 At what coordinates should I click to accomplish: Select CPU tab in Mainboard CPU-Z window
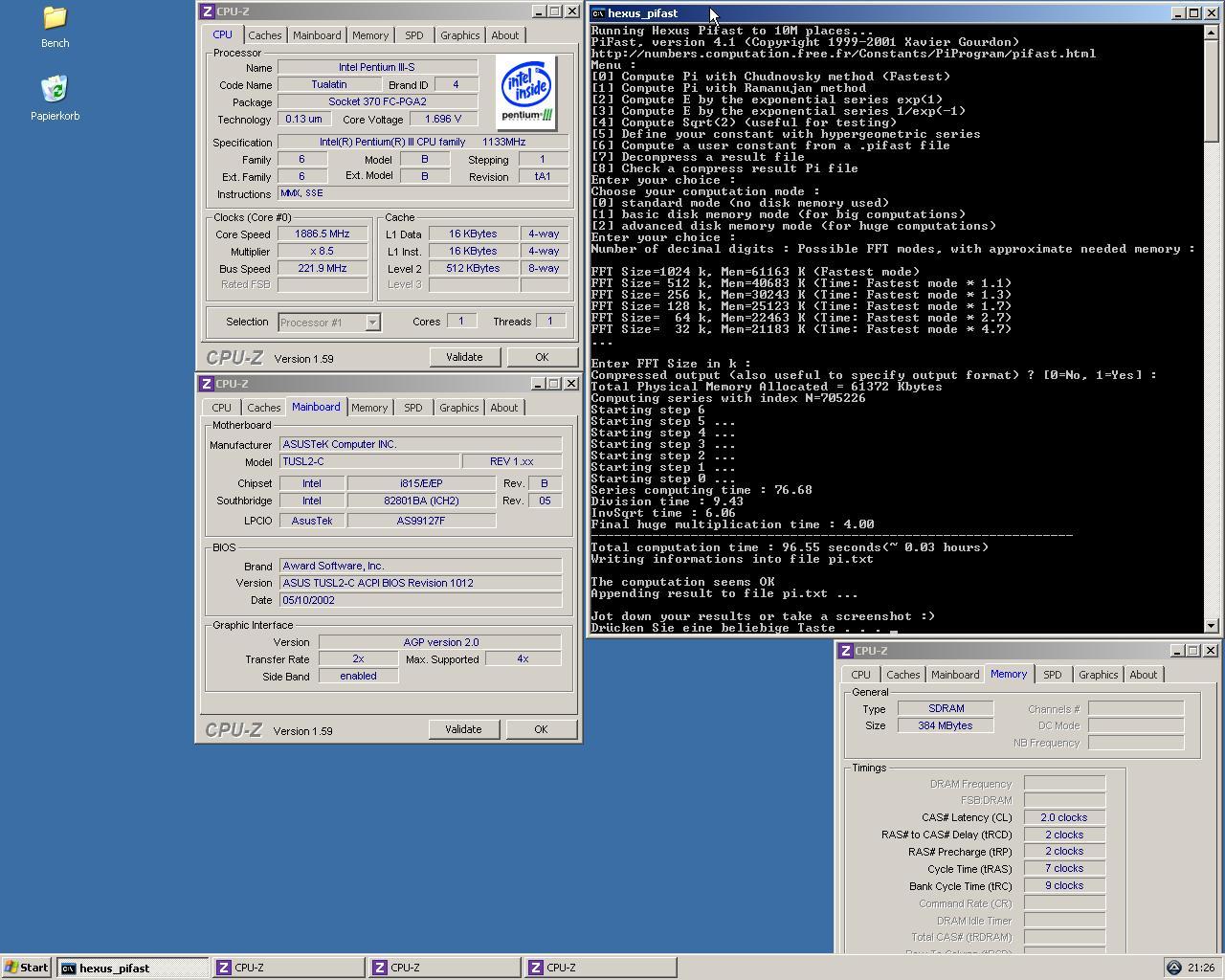(221, 408)
